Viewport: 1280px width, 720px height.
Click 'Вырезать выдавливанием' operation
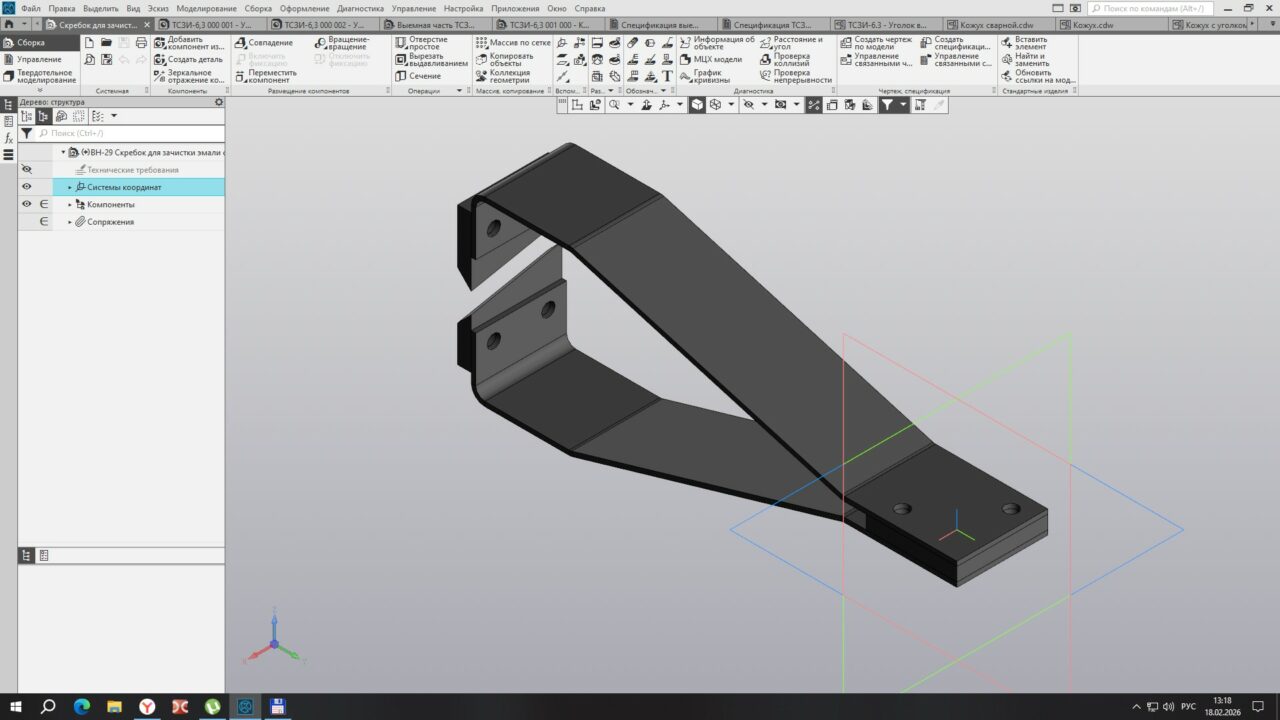coord(431,60)
